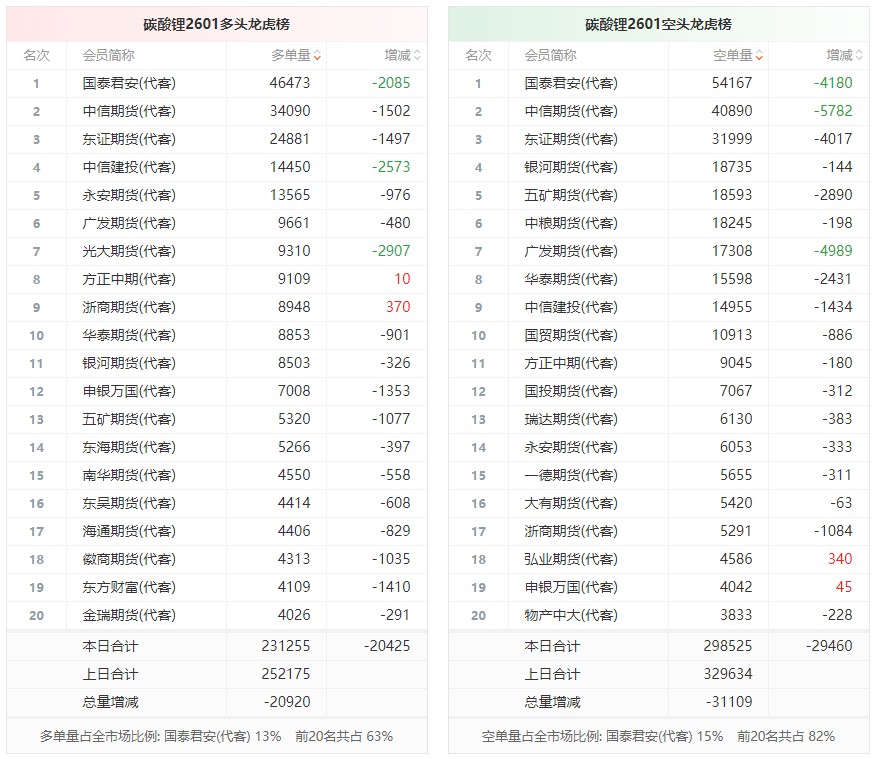Select 方正中期(代客) in short table
876x759 pixels.
pos(571,363)
